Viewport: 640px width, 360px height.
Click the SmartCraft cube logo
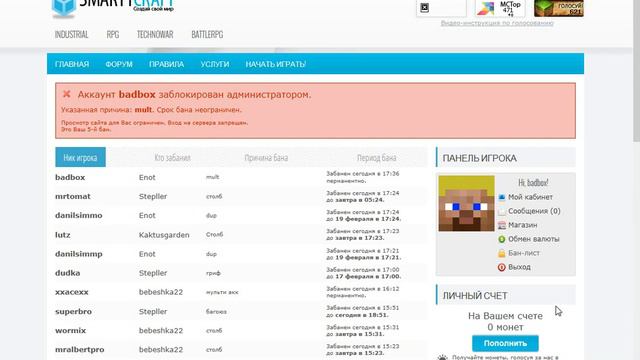pos(64,8)
